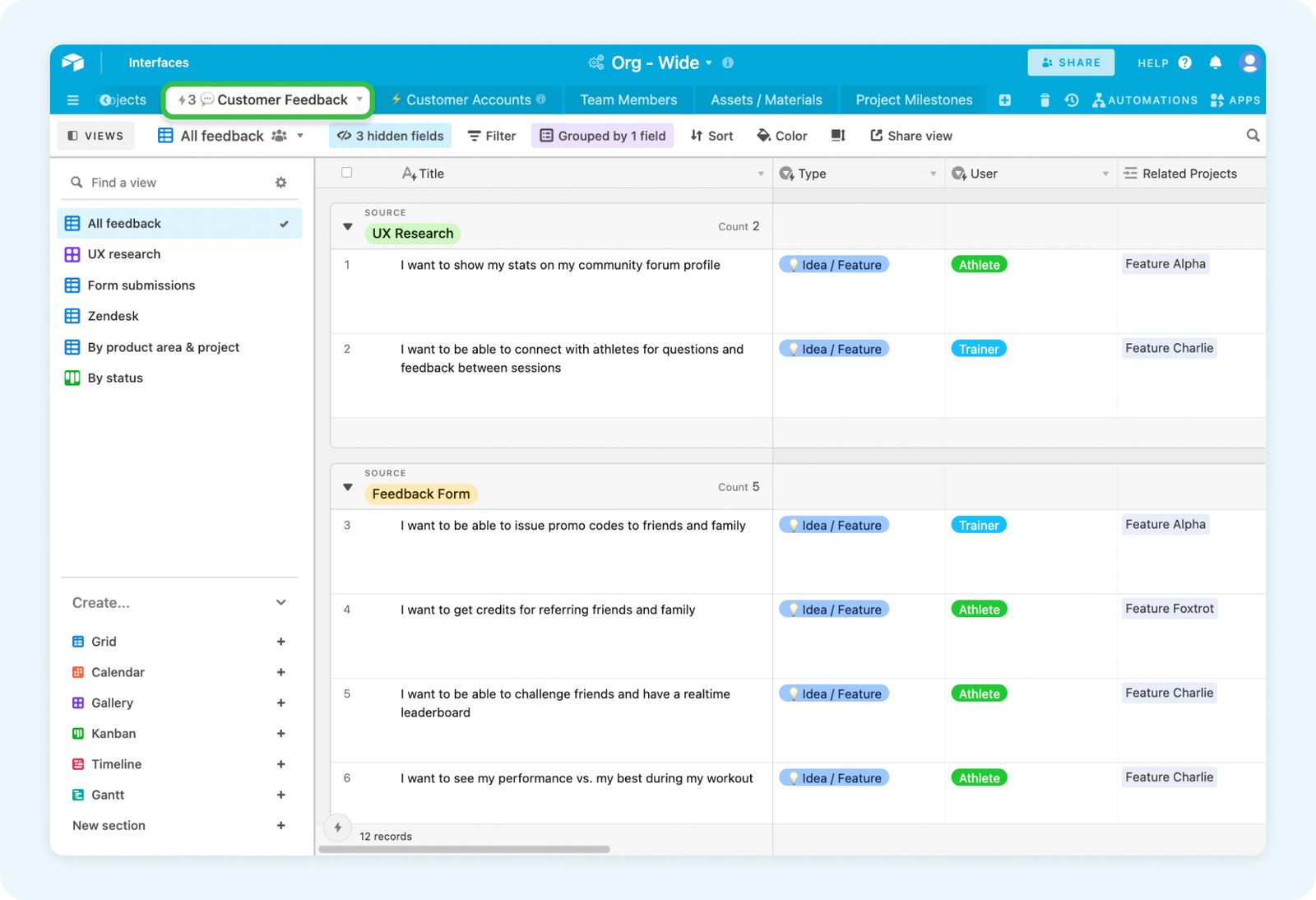The width and height of the screenshot is (1316, 900).
Task: Select the Form submissions view
Action: [x=179, y=285]
